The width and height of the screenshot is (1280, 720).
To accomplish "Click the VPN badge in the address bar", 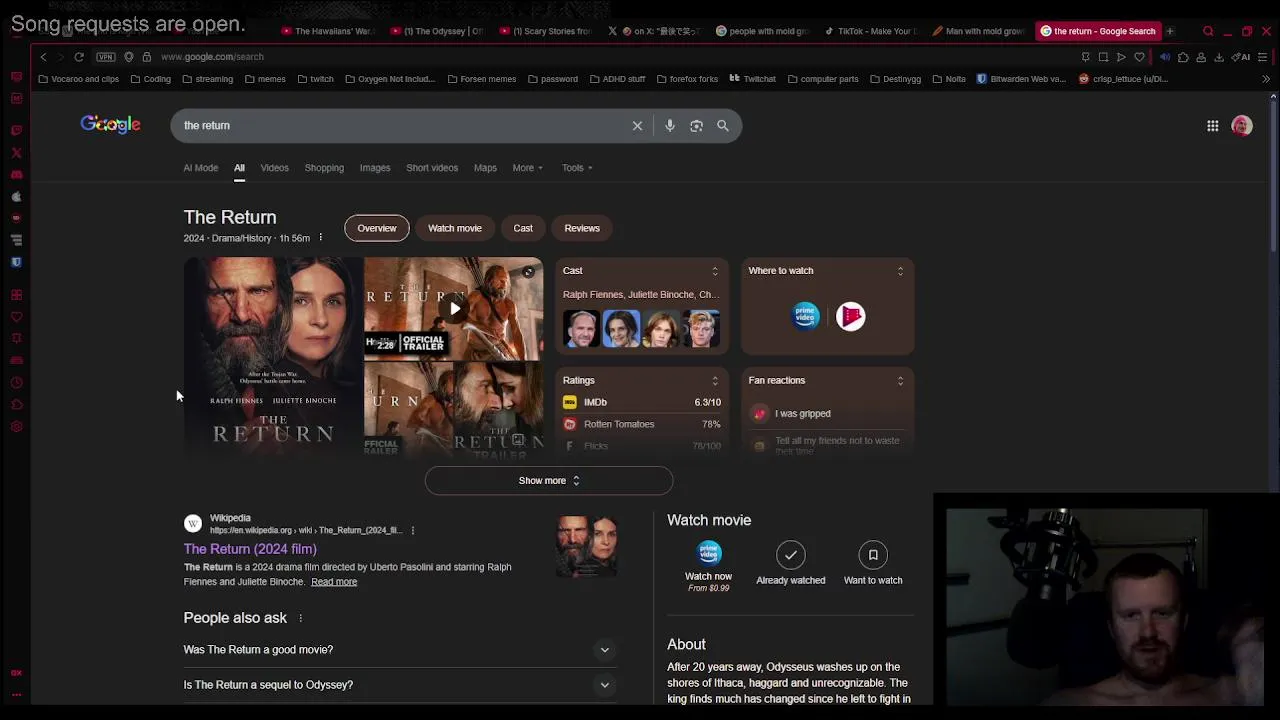I will coord(106,57).
